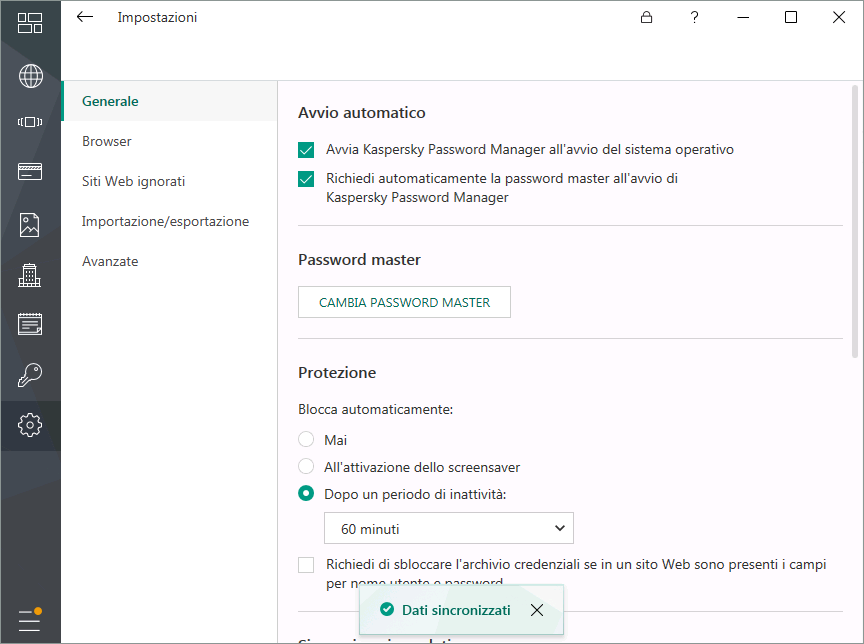Screen dimensions: 864x644
Task: Toggle Richiedi automaticamente la password master checkbox
Action: tap(306, 179)
